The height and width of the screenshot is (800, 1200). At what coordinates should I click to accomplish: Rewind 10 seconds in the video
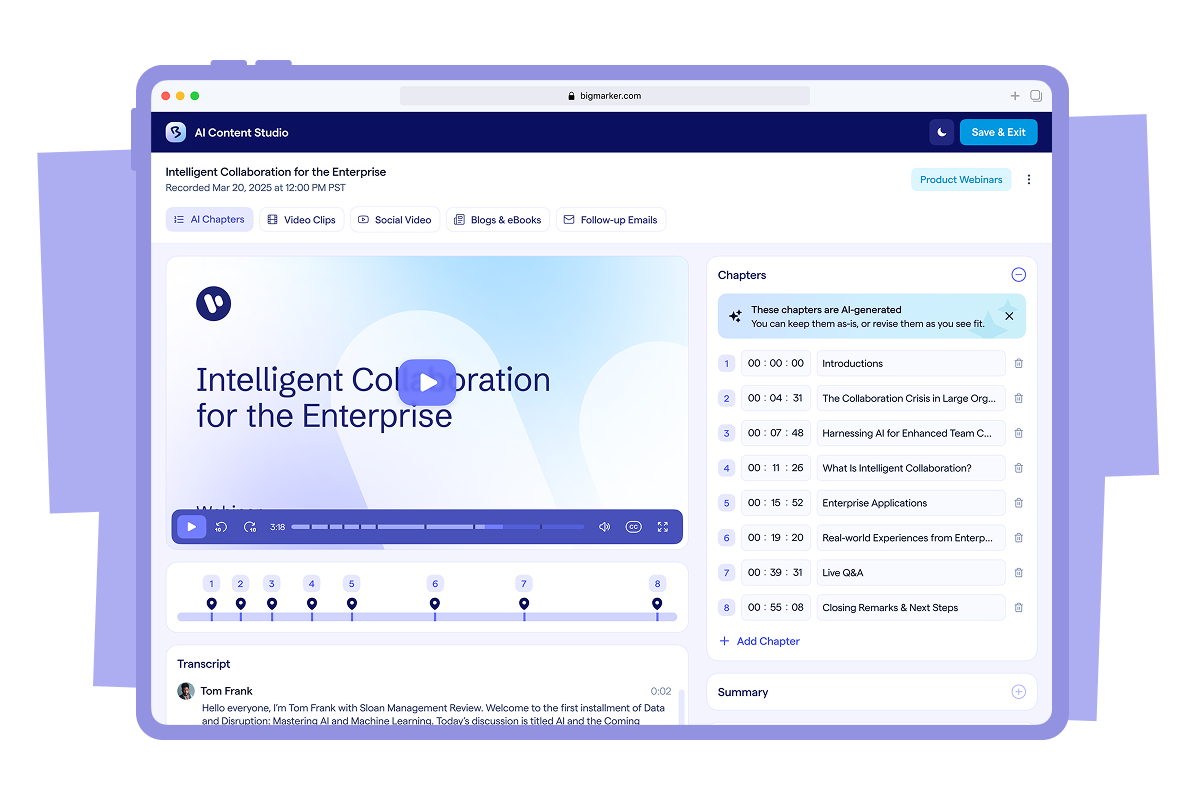(x=221, y=527)
